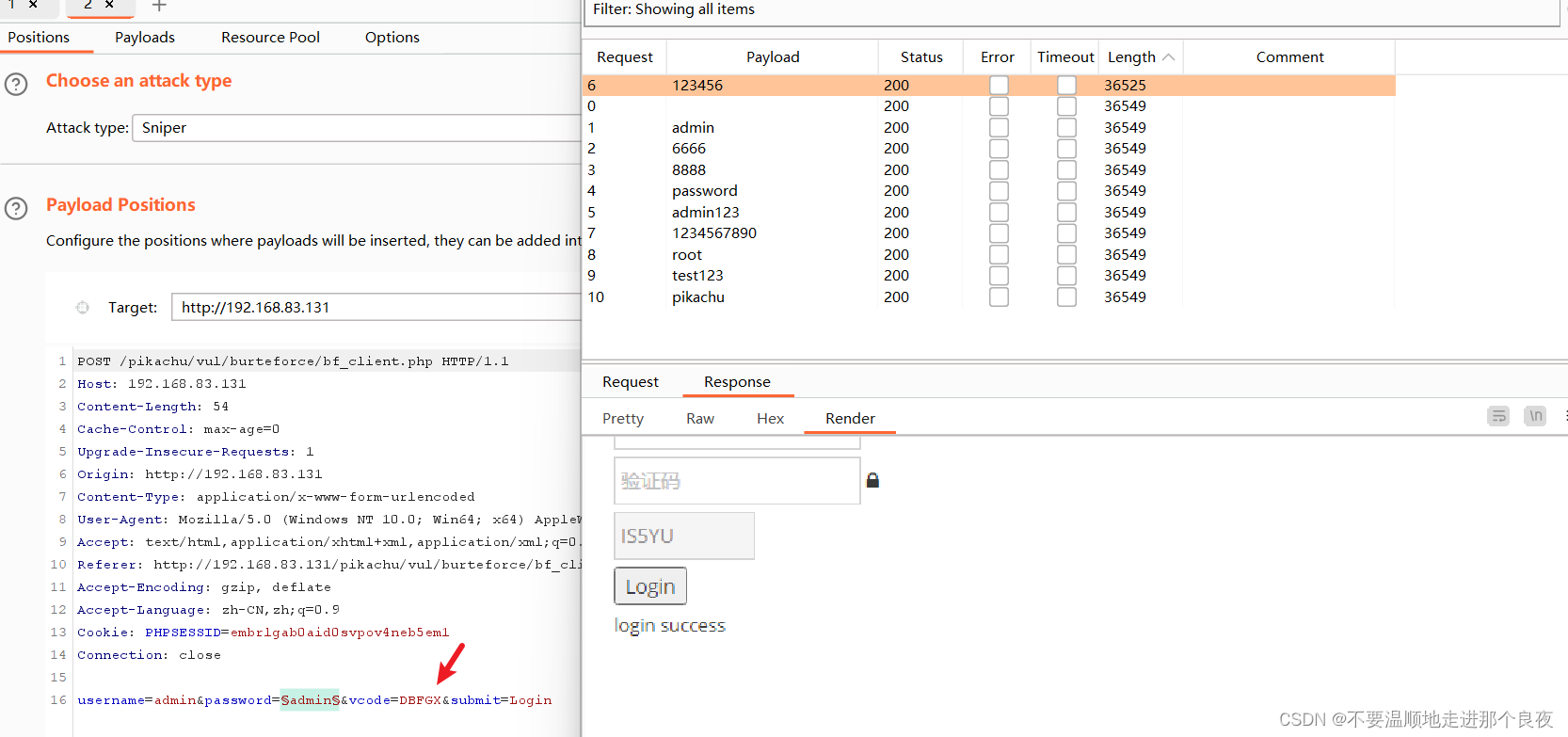Viewport: 1568px width, 737px height.
Task: Switch to Hex view
Action: [x=770, y=419]
